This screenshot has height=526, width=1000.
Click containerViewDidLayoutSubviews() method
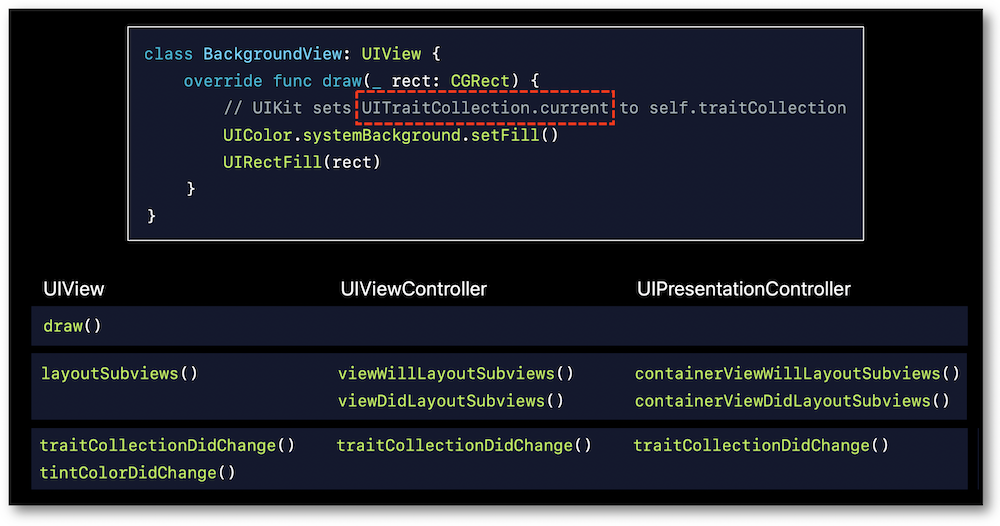point(792,400)
